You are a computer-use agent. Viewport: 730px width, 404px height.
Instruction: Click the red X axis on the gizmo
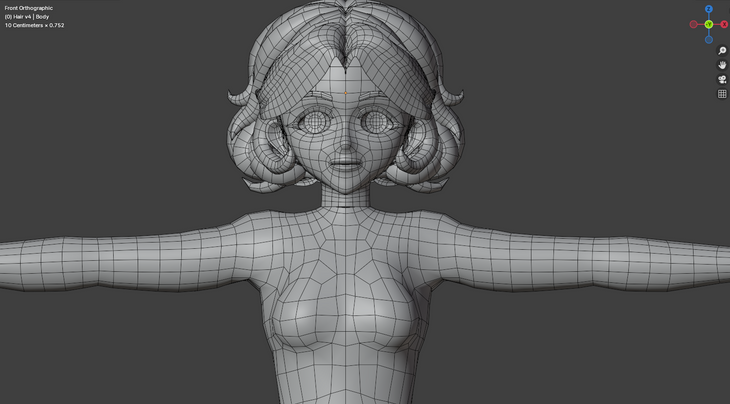pos(724,24)
